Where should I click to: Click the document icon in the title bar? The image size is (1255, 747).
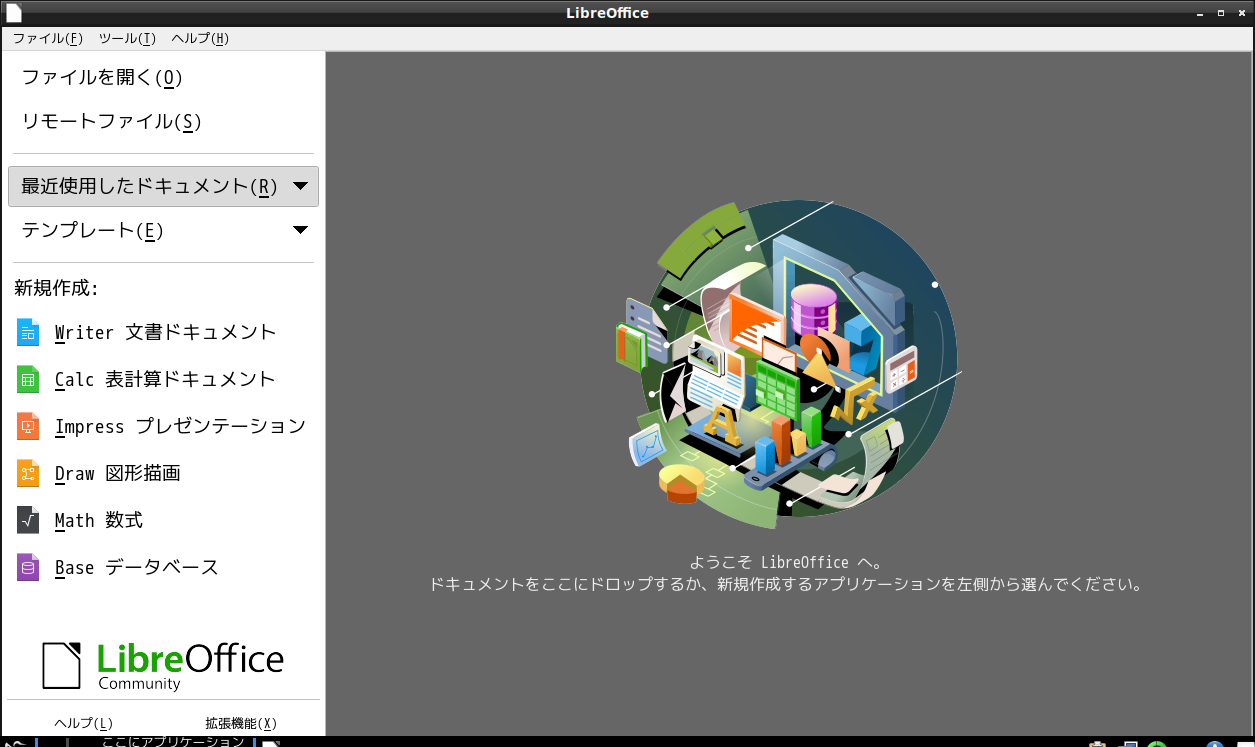pyautogui.click(x=13, y=12)
